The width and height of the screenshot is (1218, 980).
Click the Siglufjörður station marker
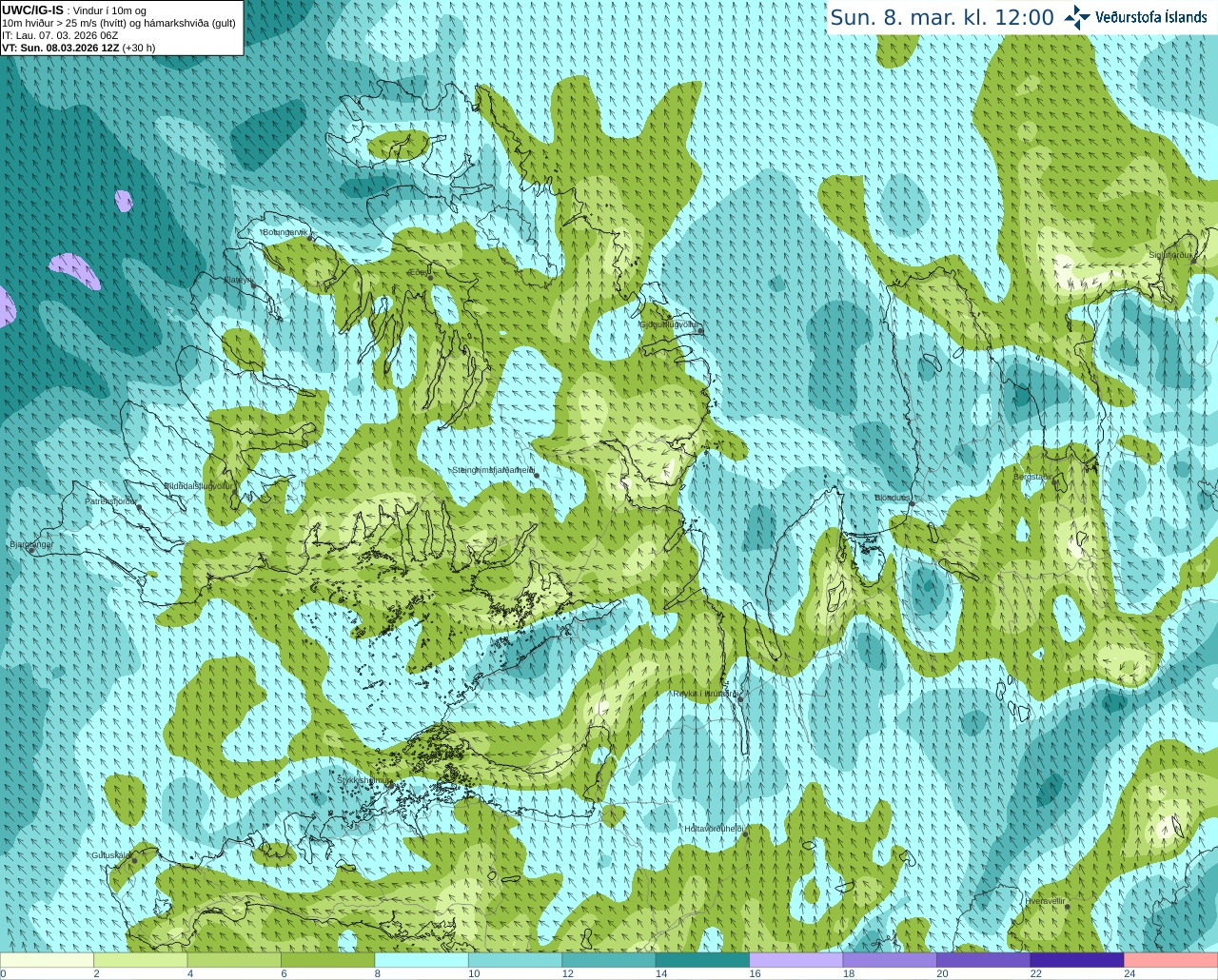pyautogui.click(x=1194, y=261)
